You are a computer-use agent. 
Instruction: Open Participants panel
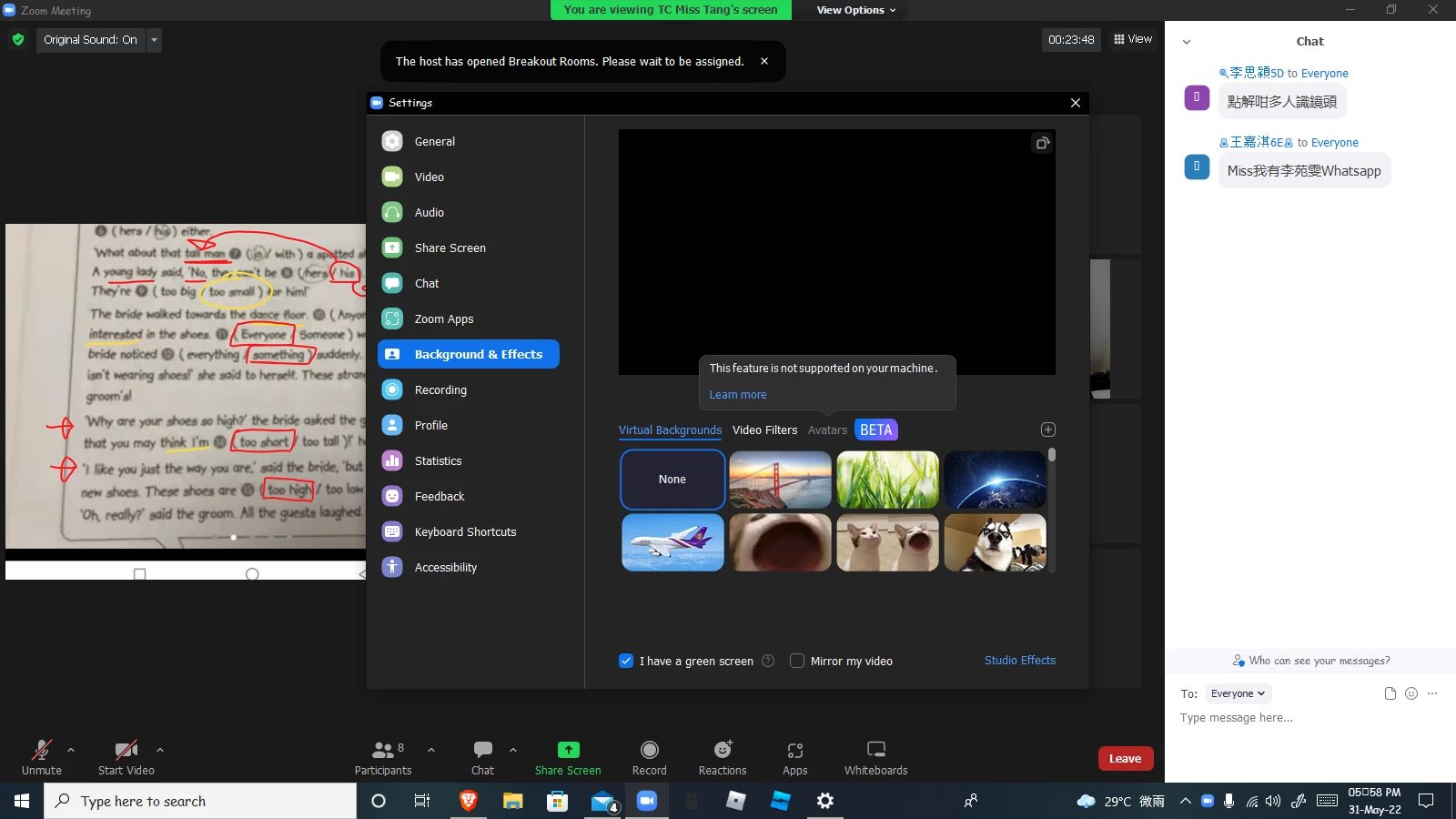tap(383, 757)
